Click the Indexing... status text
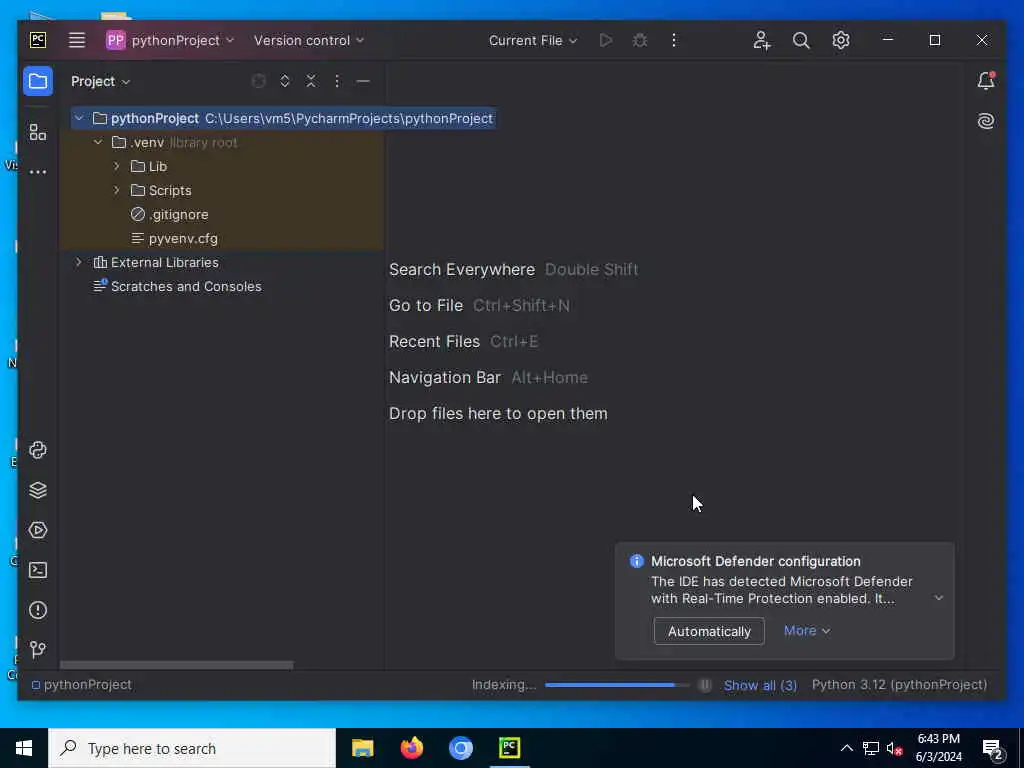The width and height of the screenshot is (1024, 768). 504,685
